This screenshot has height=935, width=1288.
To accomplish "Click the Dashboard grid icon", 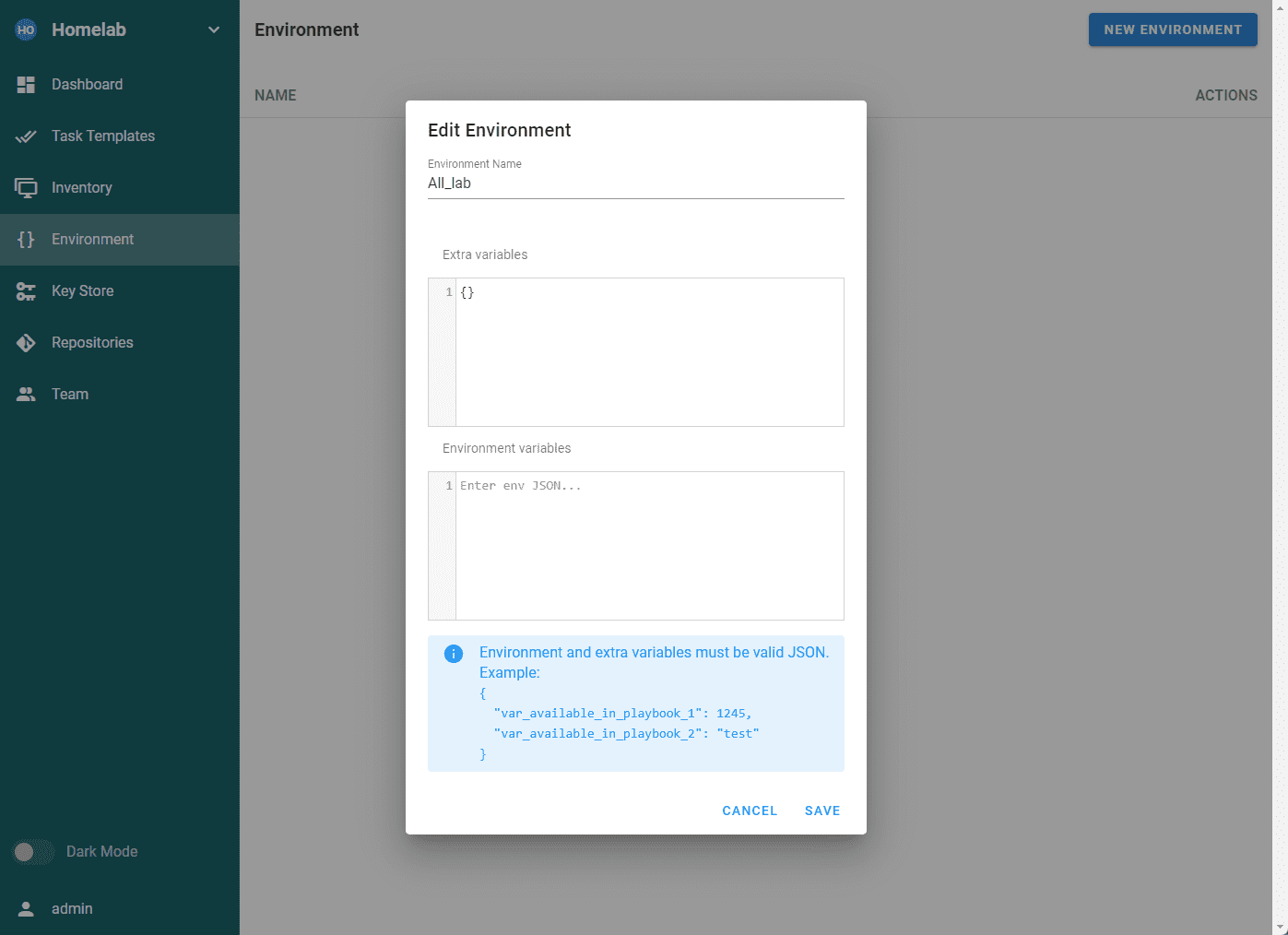I will pyautogui.click(x=26, y=85).
